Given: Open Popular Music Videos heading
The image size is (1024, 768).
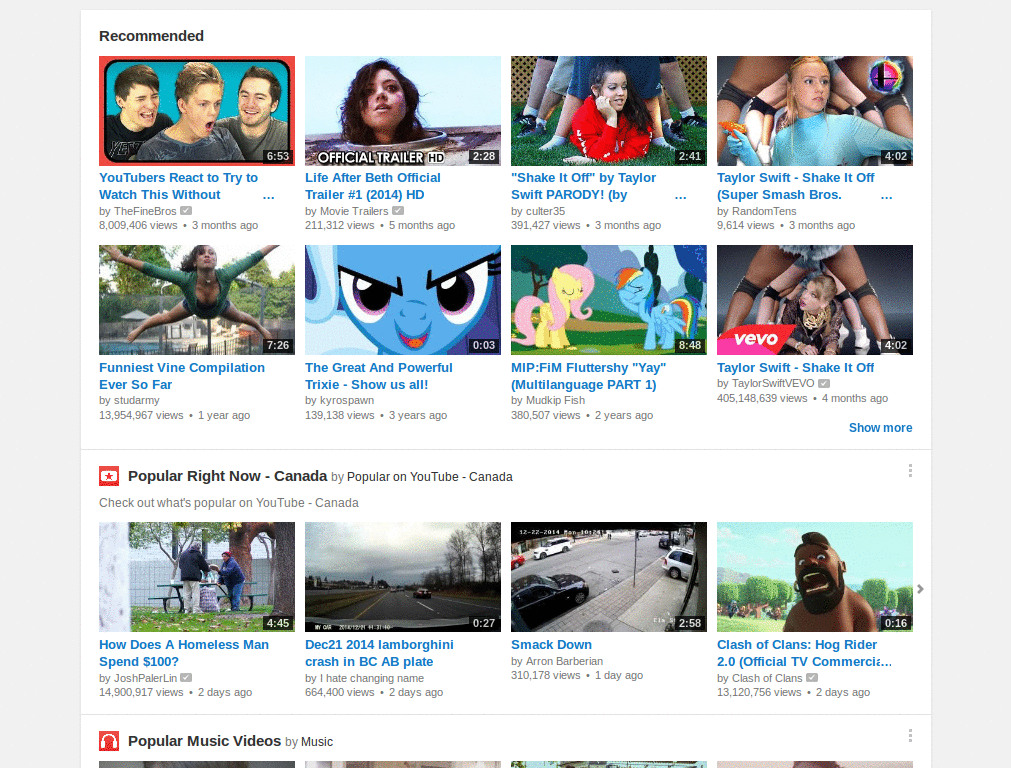Looking at the screenshot, I should coord(204,741).
